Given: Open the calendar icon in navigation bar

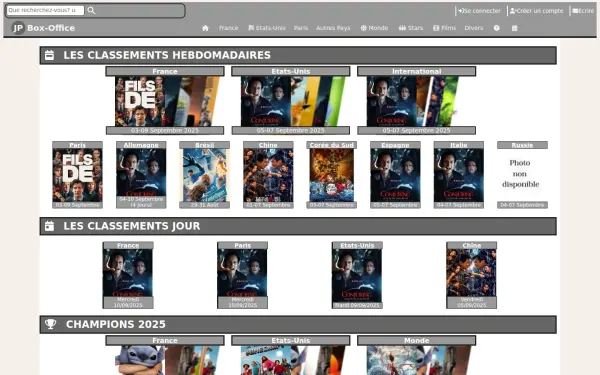Looking at the screenshot, I should (x=515, y=28).
